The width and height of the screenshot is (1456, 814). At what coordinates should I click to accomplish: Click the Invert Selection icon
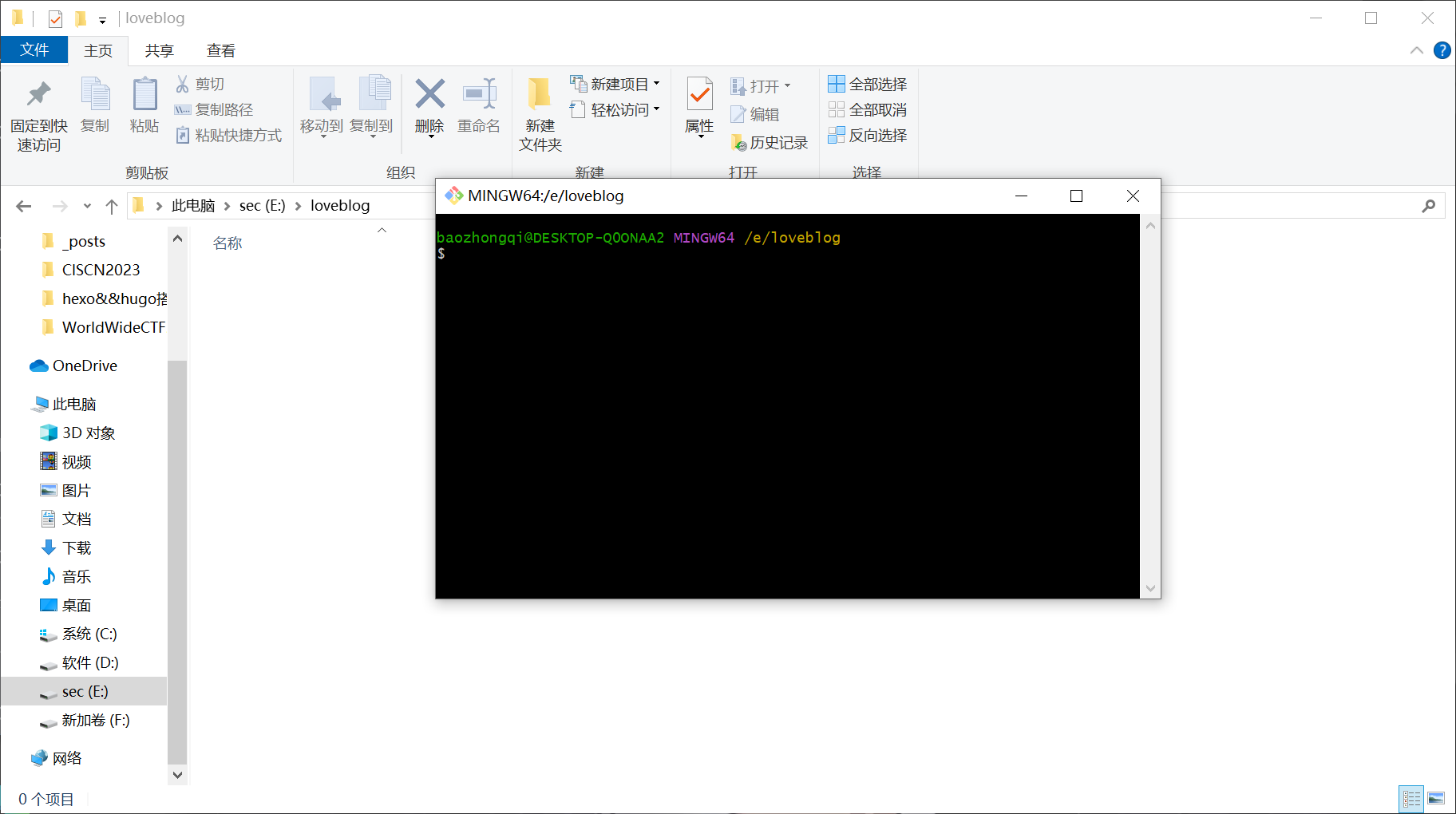coord(836,135)
